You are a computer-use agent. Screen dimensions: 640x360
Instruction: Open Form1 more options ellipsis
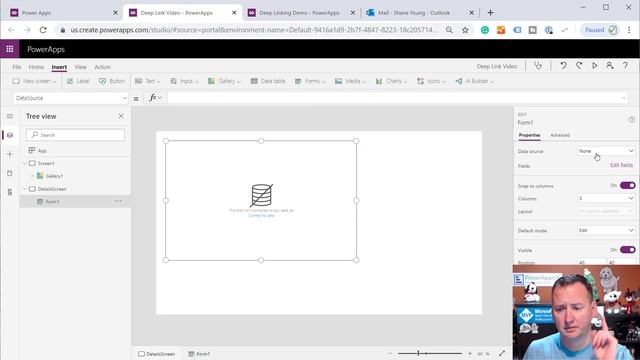118,201
